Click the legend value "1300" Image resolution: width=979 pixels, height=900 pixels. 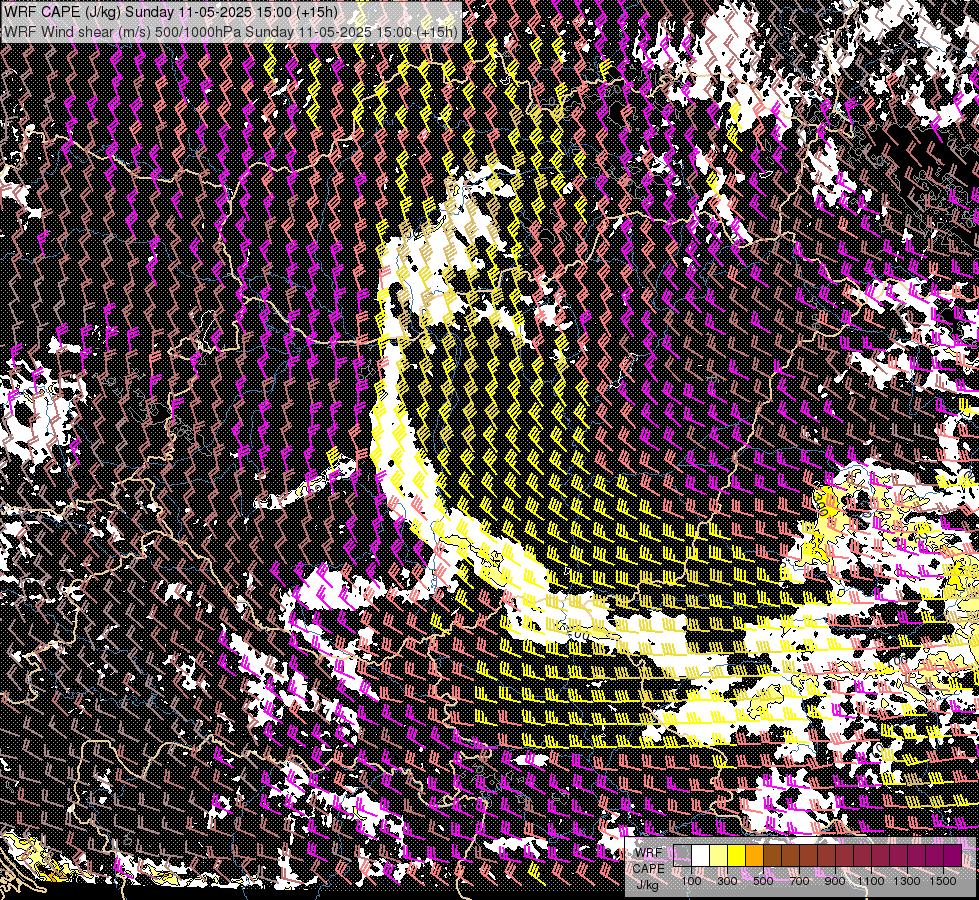click(x=907, y=881)
